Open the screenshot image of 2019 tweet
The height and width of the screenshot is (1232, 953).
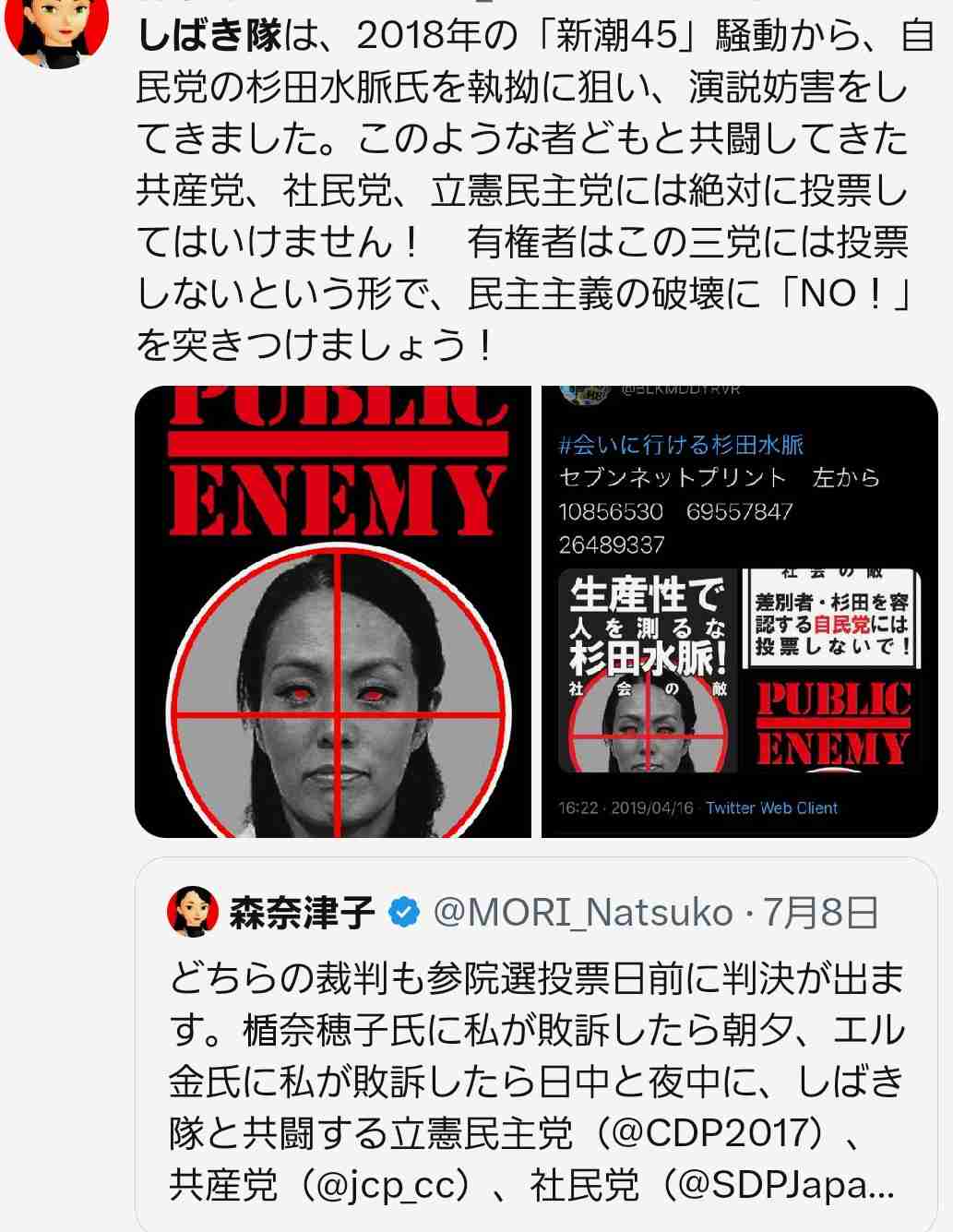click(739, 612)
